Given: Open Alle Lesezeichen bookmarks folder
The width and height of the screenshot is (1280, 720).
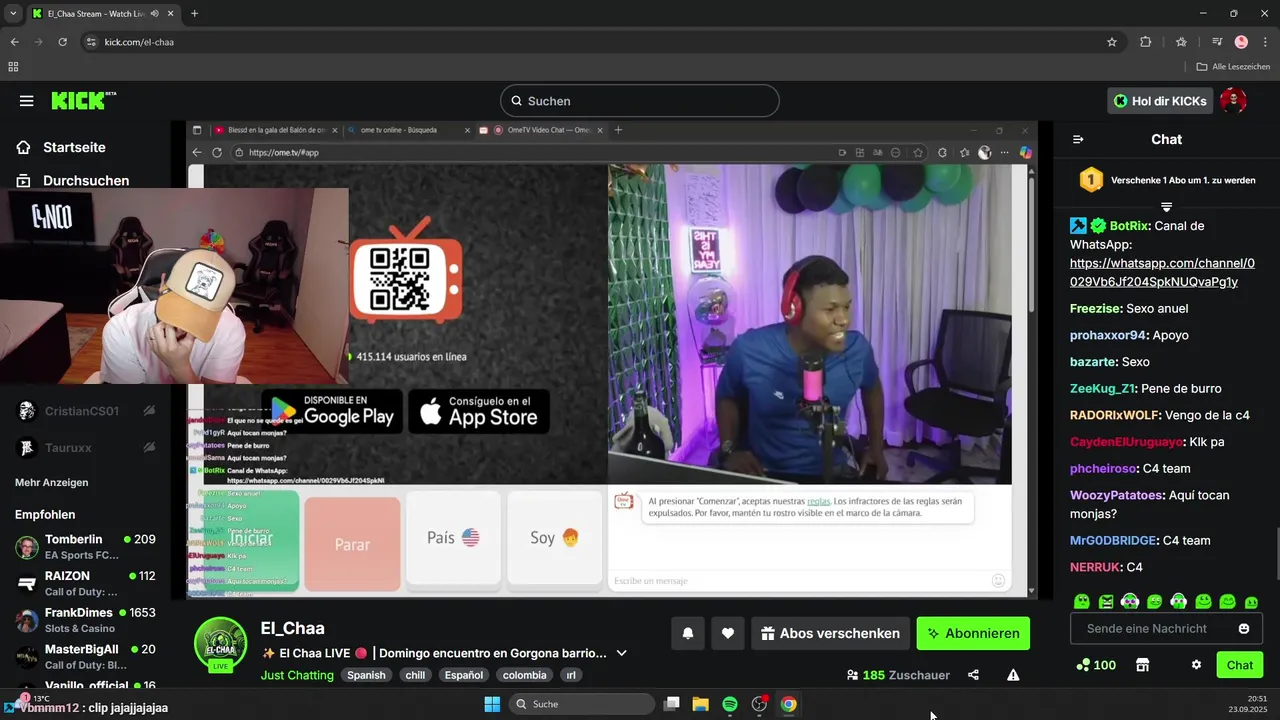Looking at the screenshot, I should pos(1233,67).
